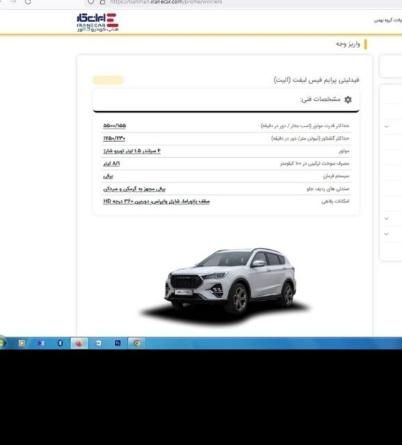
Task: Select the highlighted red browser taskbar icon
Action: pos(79,343)
